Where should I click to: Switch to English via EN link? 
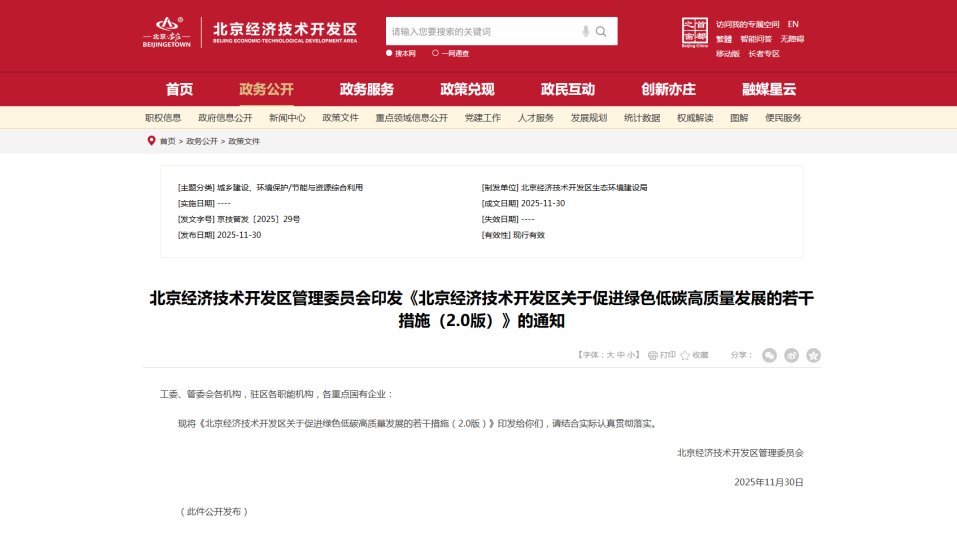793,24
